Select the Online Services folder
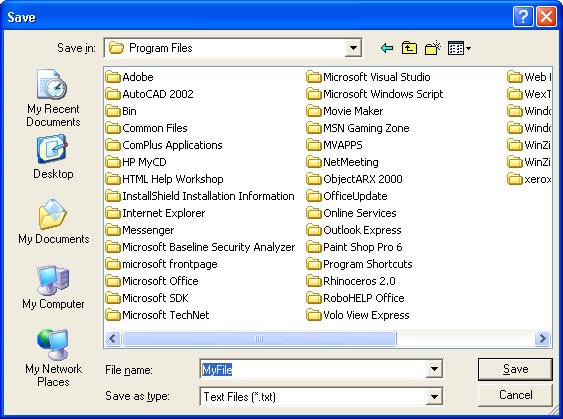The height and width of the screenshot is (419, 563). click(x=352, y=213)
